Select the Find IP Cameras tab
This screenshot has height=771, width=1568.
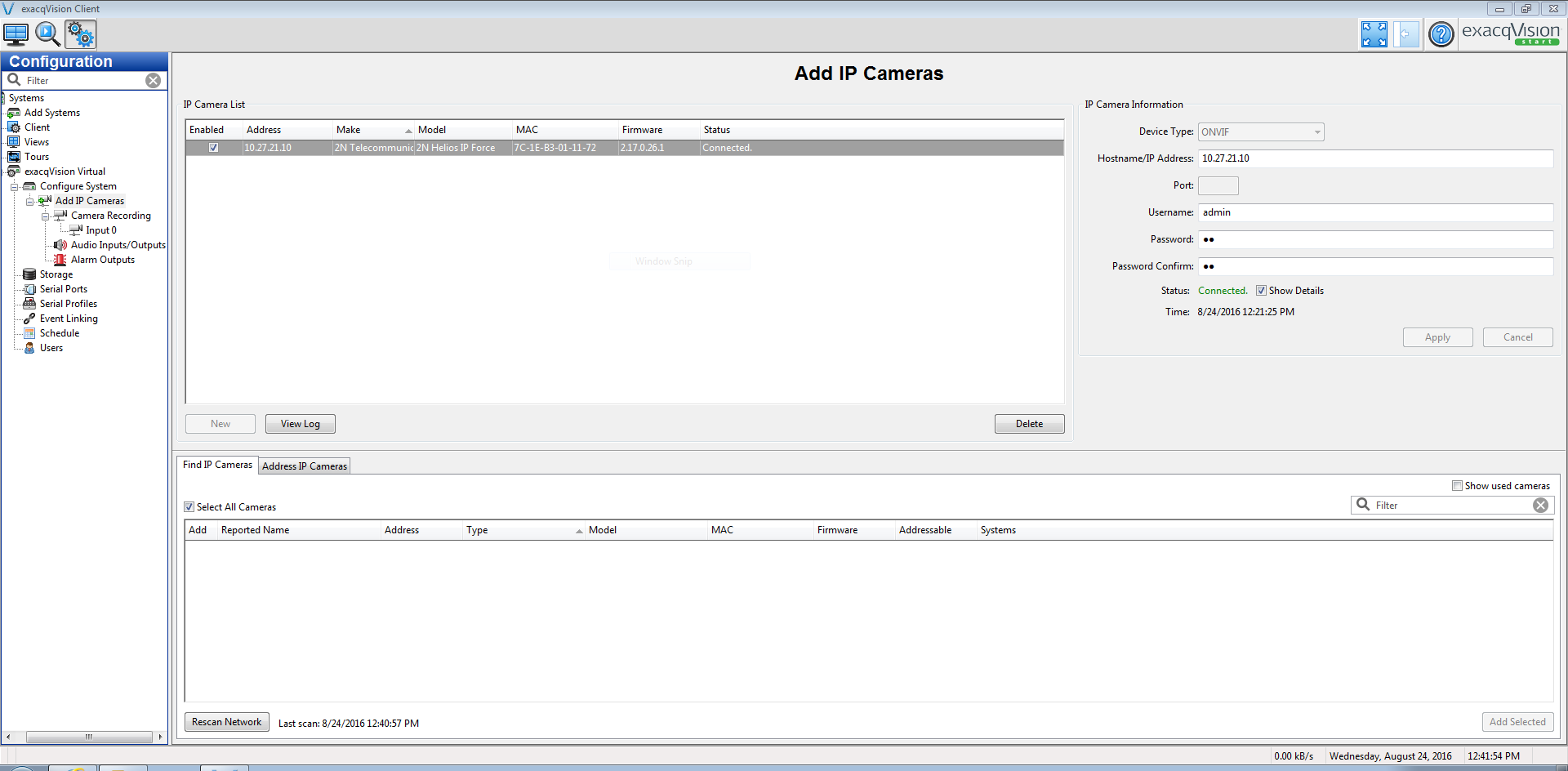click(217, 465)
